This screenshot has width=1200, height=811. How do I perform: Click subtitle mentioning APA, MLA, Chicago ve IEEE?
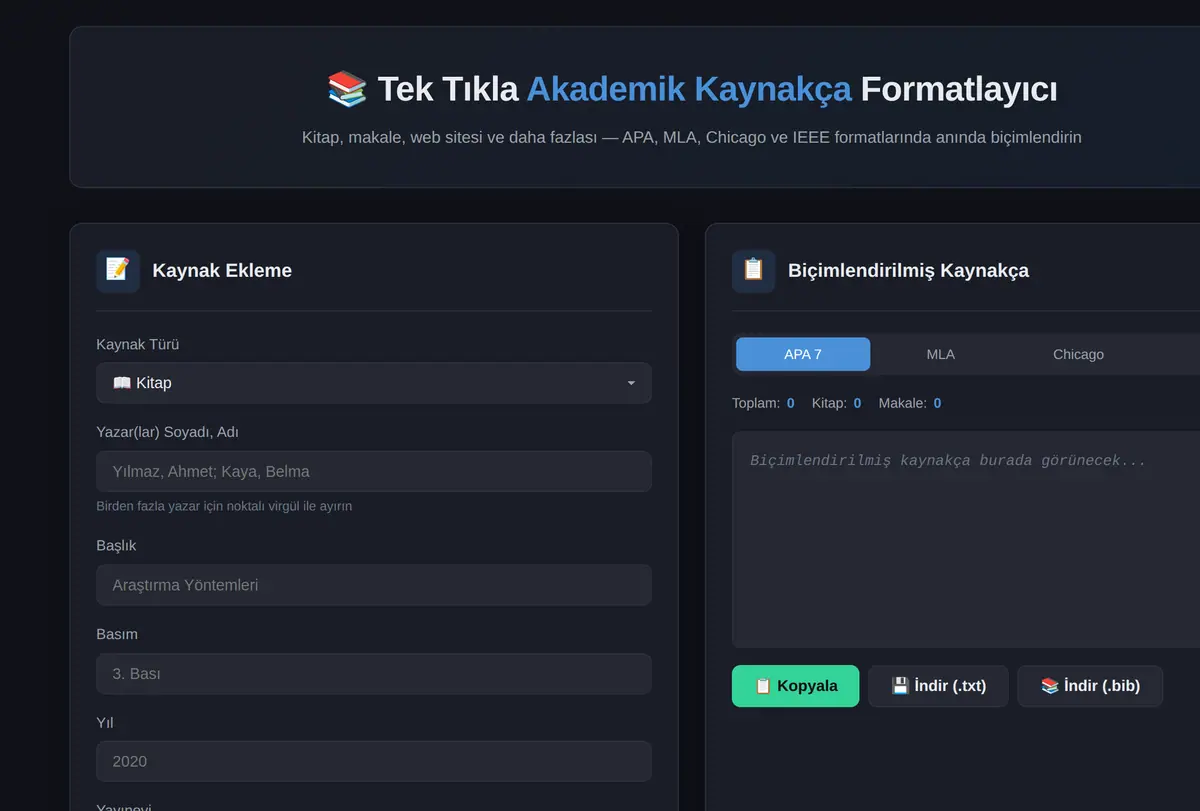[692, 137]
